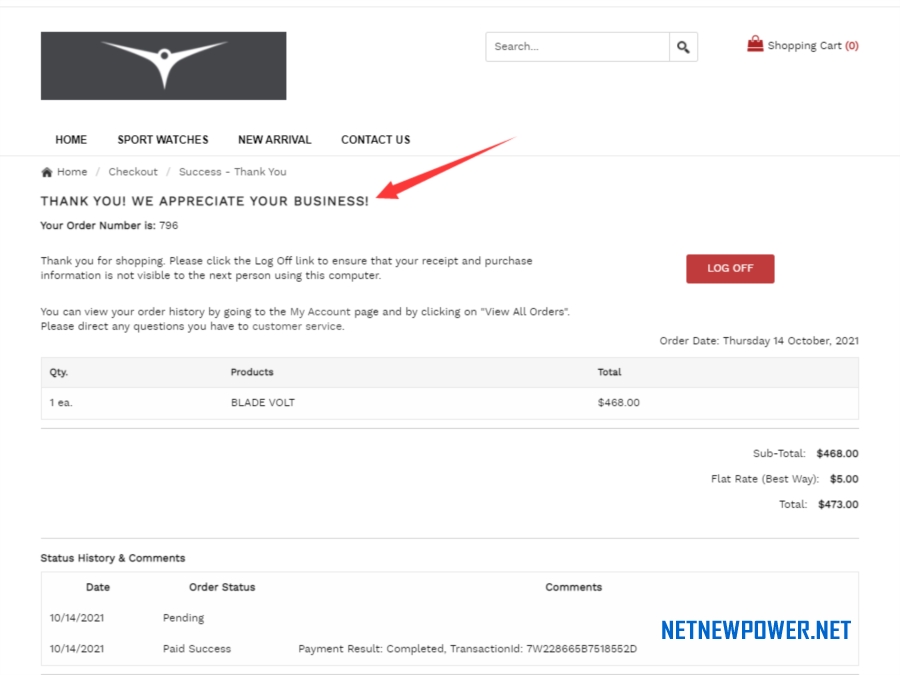
Task: Click the home icon in breadcrumb
Action: point(47,172)
